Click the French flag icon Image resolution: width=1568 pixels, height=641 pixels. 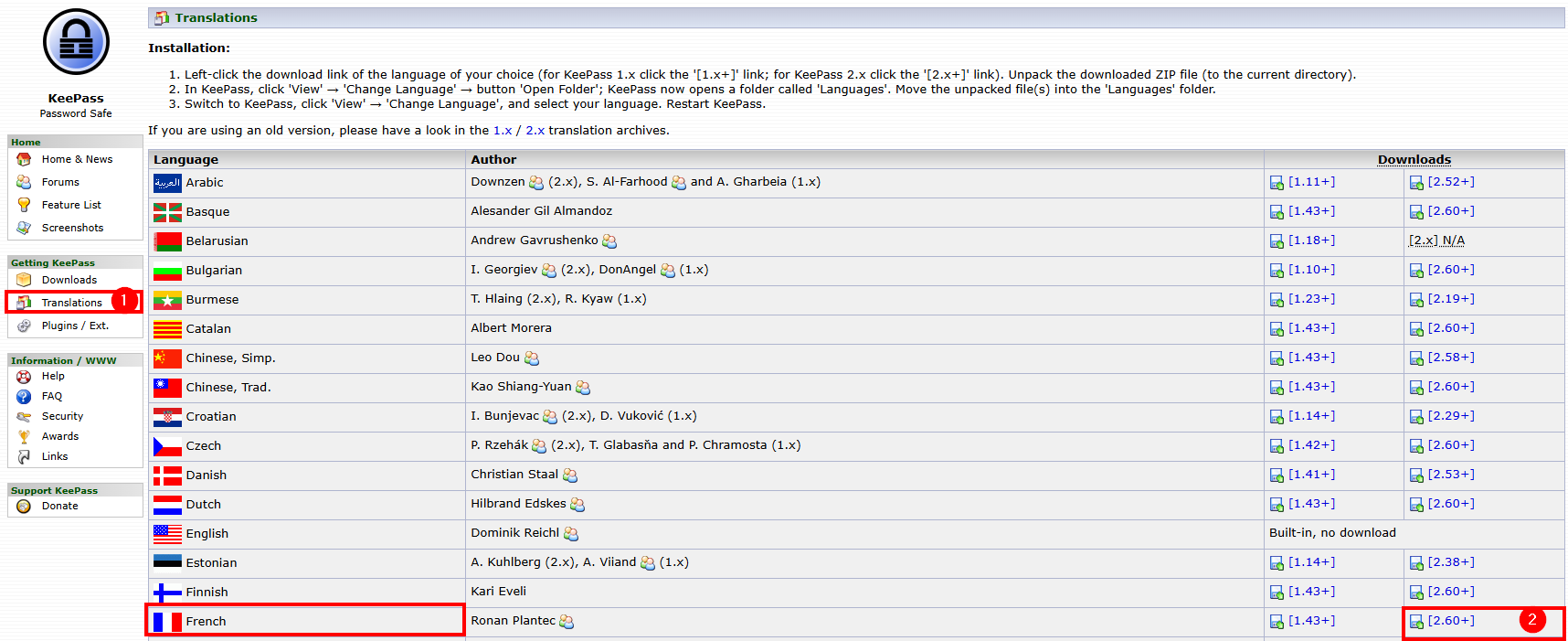(x=167, y=622)
